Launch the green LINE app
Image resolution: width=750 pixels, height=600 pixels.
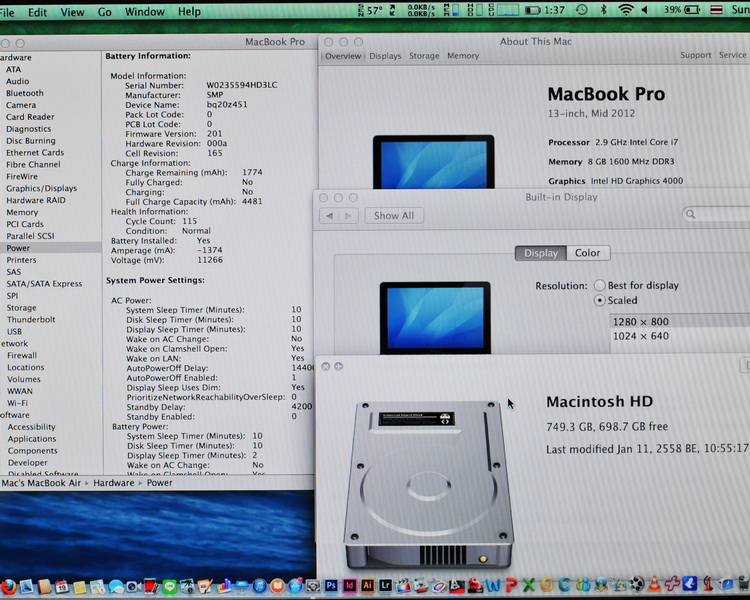[169, 587]
